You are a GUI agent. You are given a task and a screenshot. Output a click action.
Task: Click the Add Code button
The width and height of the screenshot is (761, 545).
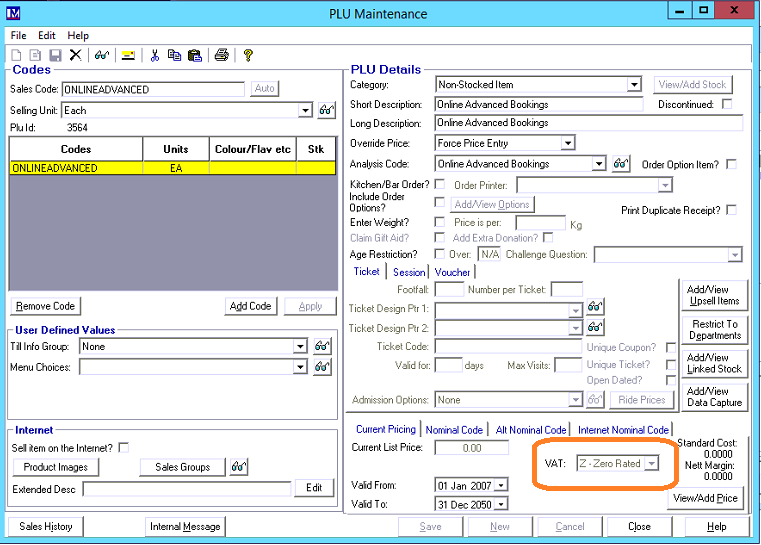pyautogui.click(x=250, y=306)
